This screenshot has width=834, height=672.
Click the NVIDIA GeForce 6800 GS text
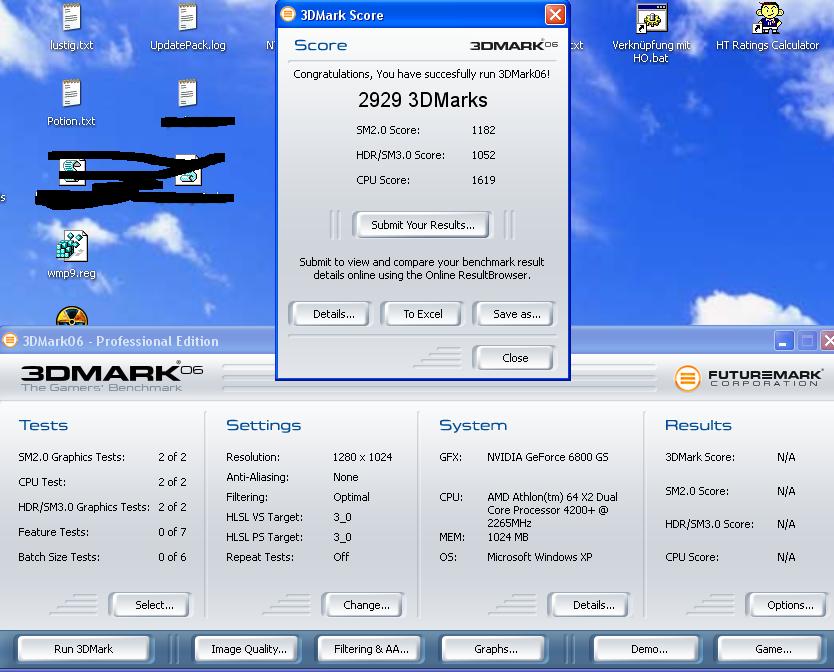(547, 457)
